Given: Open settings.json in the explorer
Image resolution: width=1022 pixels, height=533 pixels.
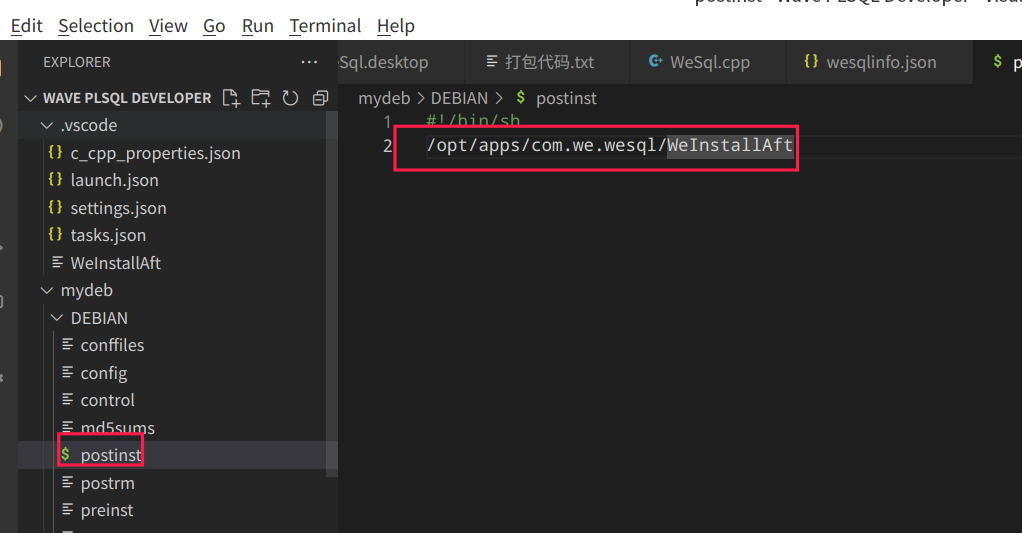Looking at the screenshot, I should coord(118,209).
